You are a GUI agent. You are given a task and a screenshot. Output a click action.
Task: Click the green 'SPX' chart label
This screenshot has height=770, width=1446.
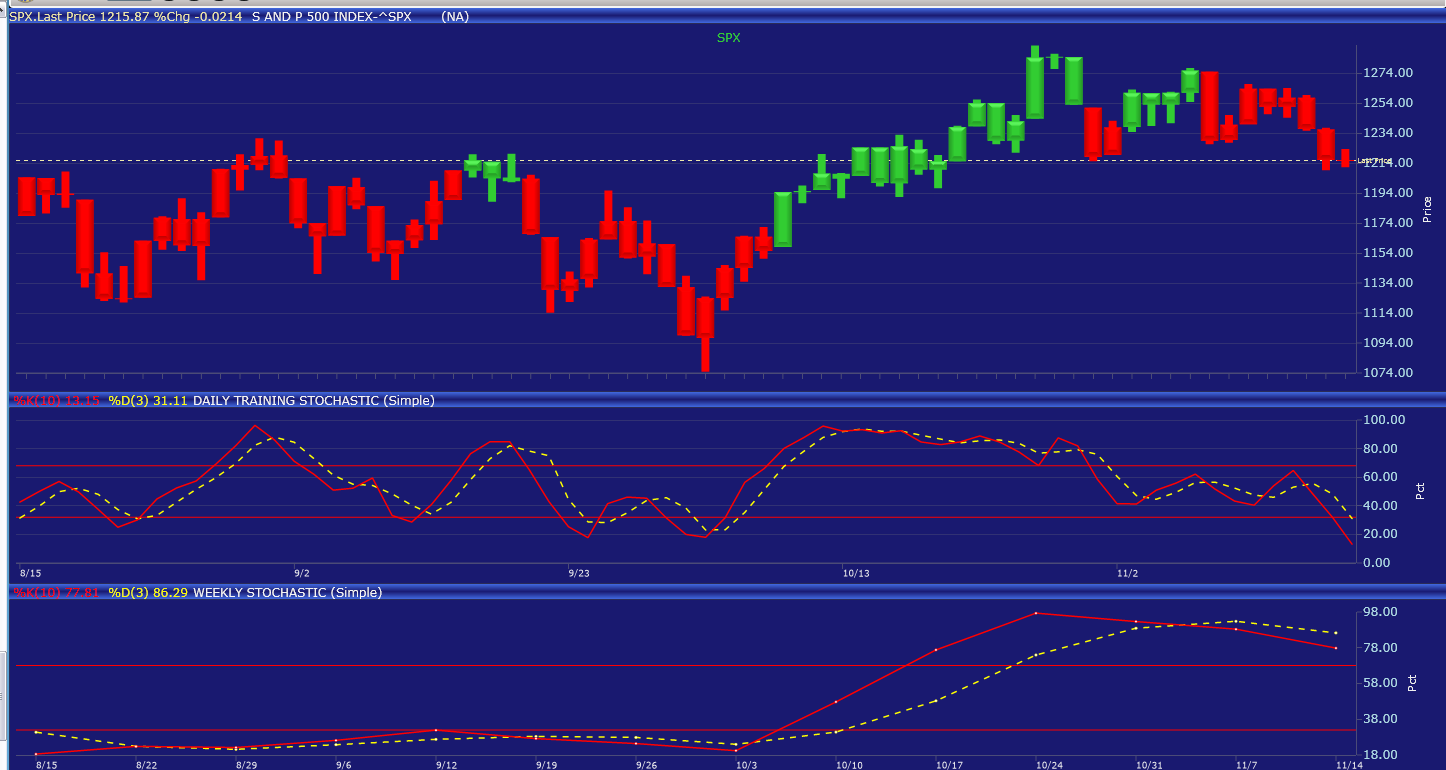click(x=728, y=38)
